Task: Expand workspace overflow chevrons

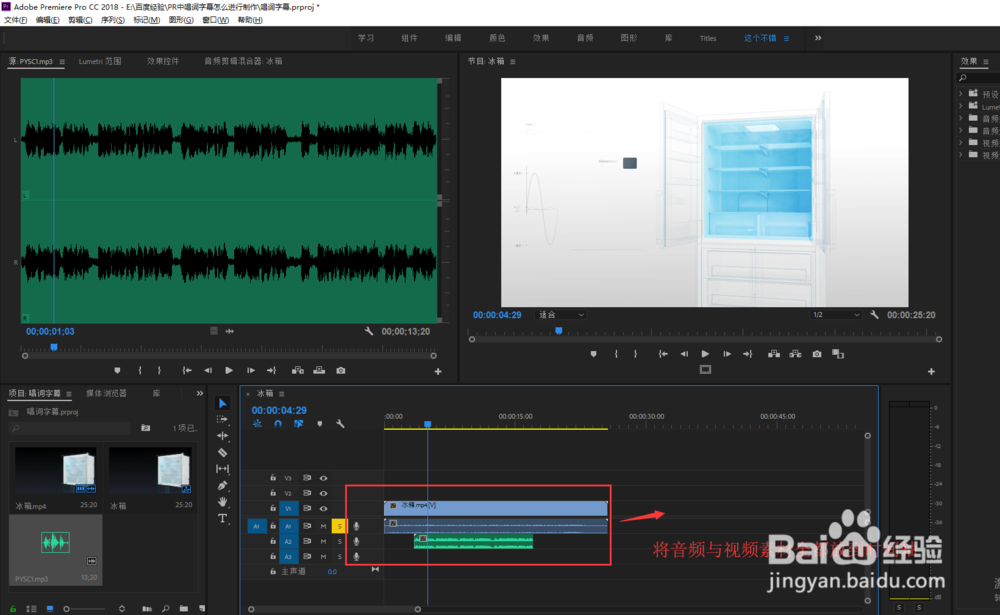Action: (x=818, y=38)
